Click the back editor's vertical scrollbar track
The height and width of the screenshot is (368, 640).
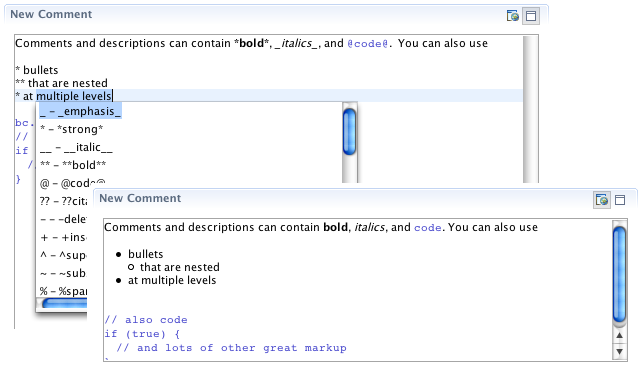click(x=531, y=109)
